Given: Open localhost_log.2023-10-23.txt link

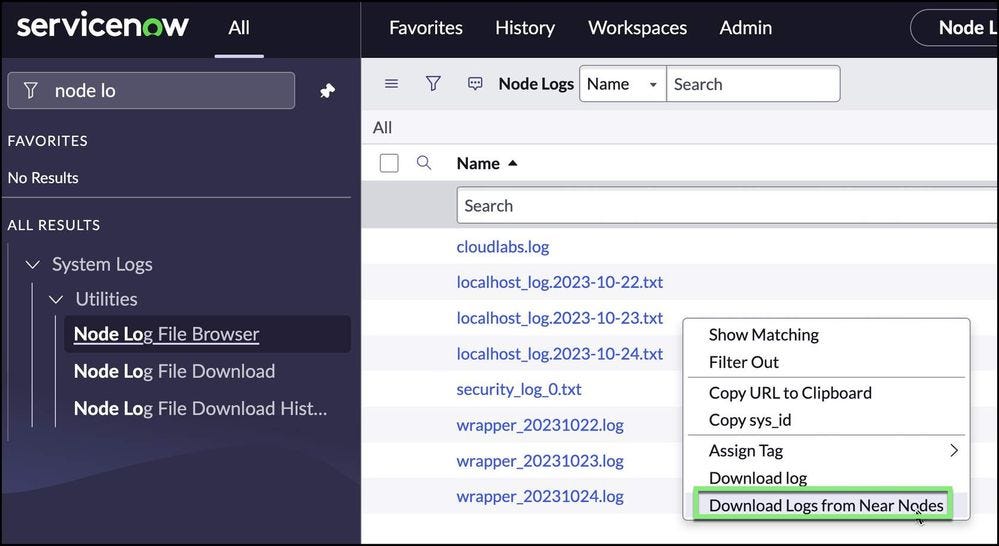Looking at the screenshot, I should pos(559,318).
